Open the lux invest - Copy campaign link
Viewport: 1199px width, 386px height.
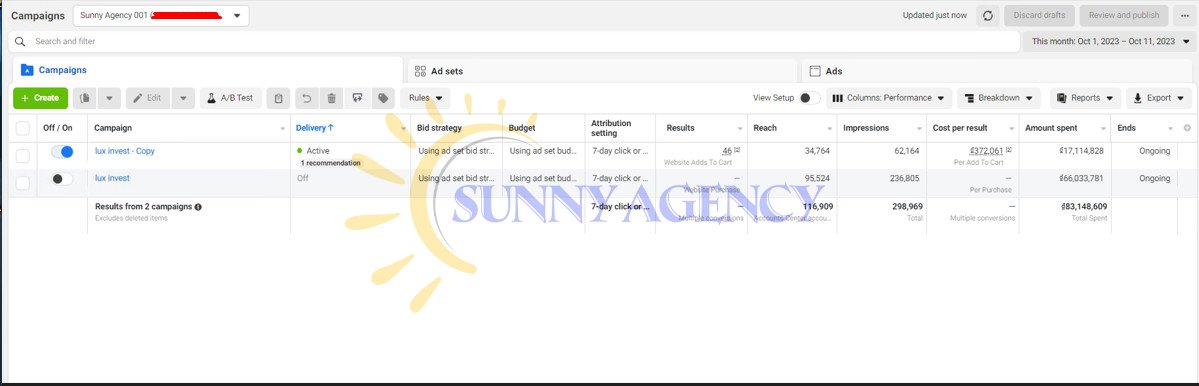tap(125, 151)
